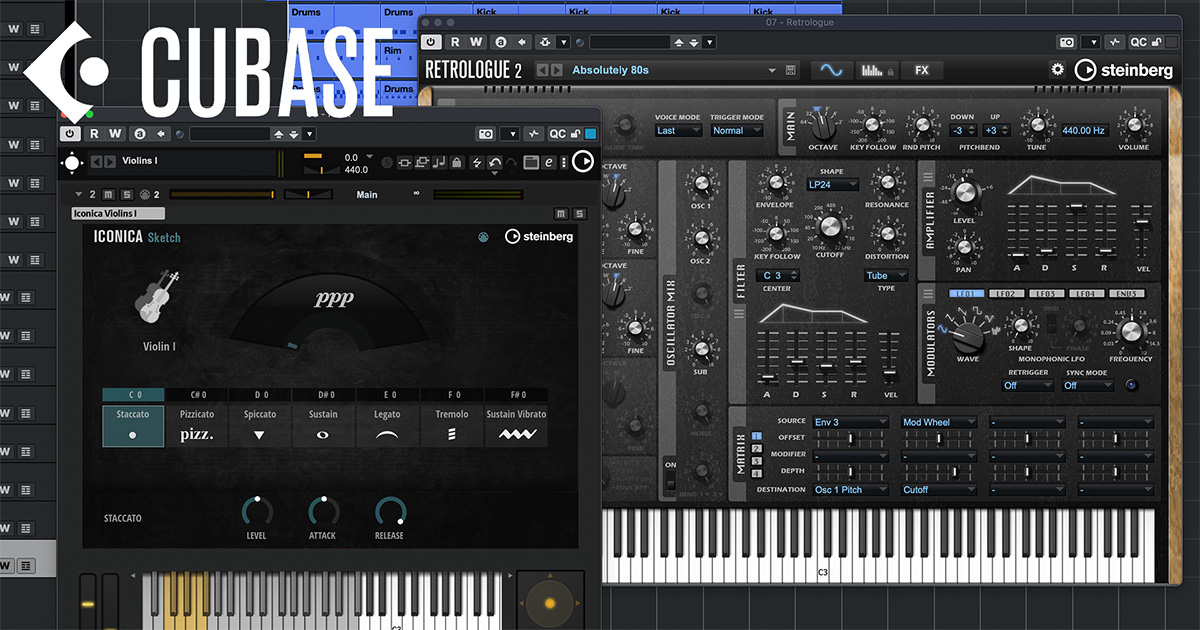1200x630 pixels.
Task: Open the Voice Mode dropdown set to Last
Action: pos(678,130)
